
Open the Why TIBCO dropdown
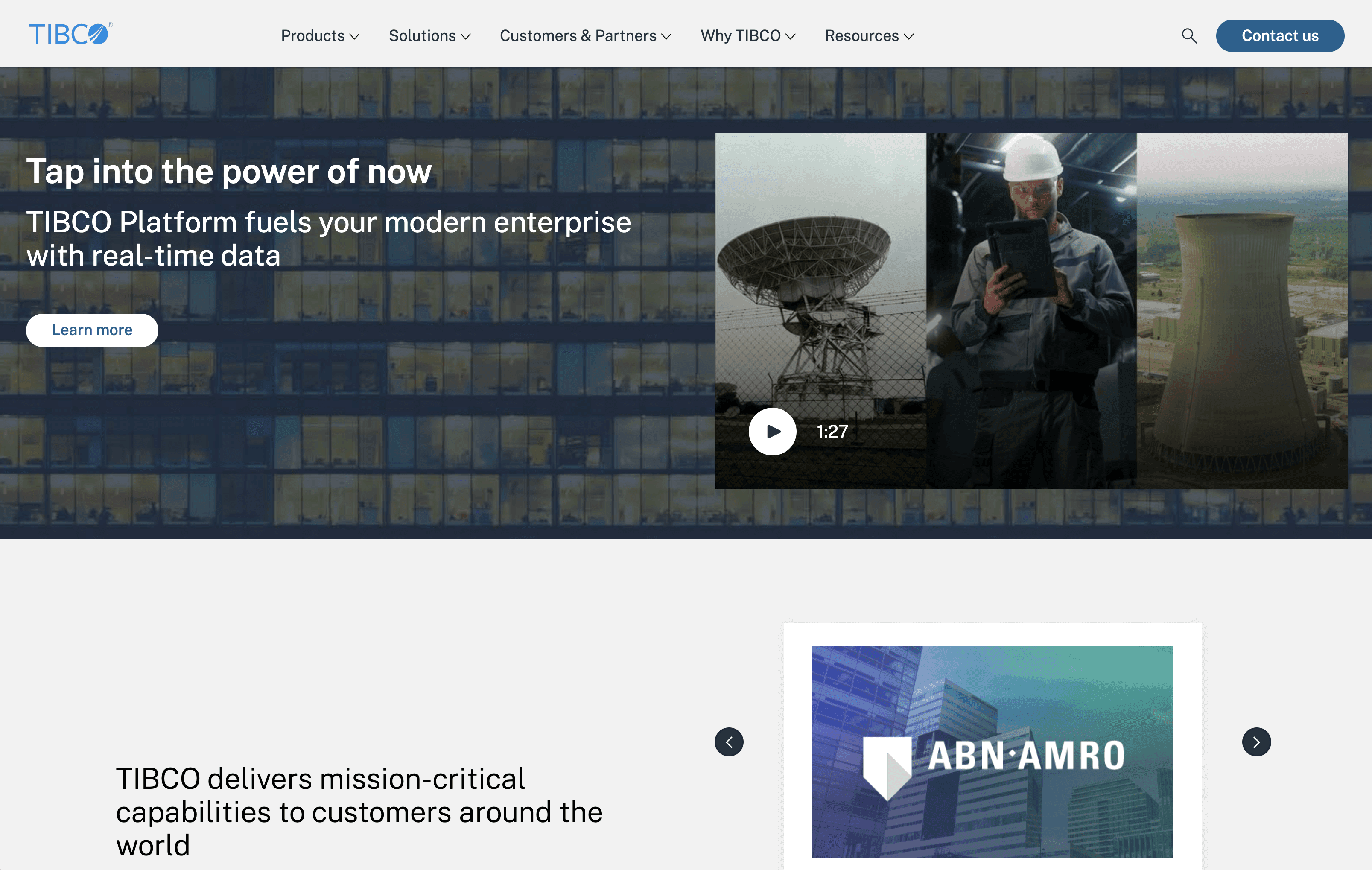(x=748, y=36)
